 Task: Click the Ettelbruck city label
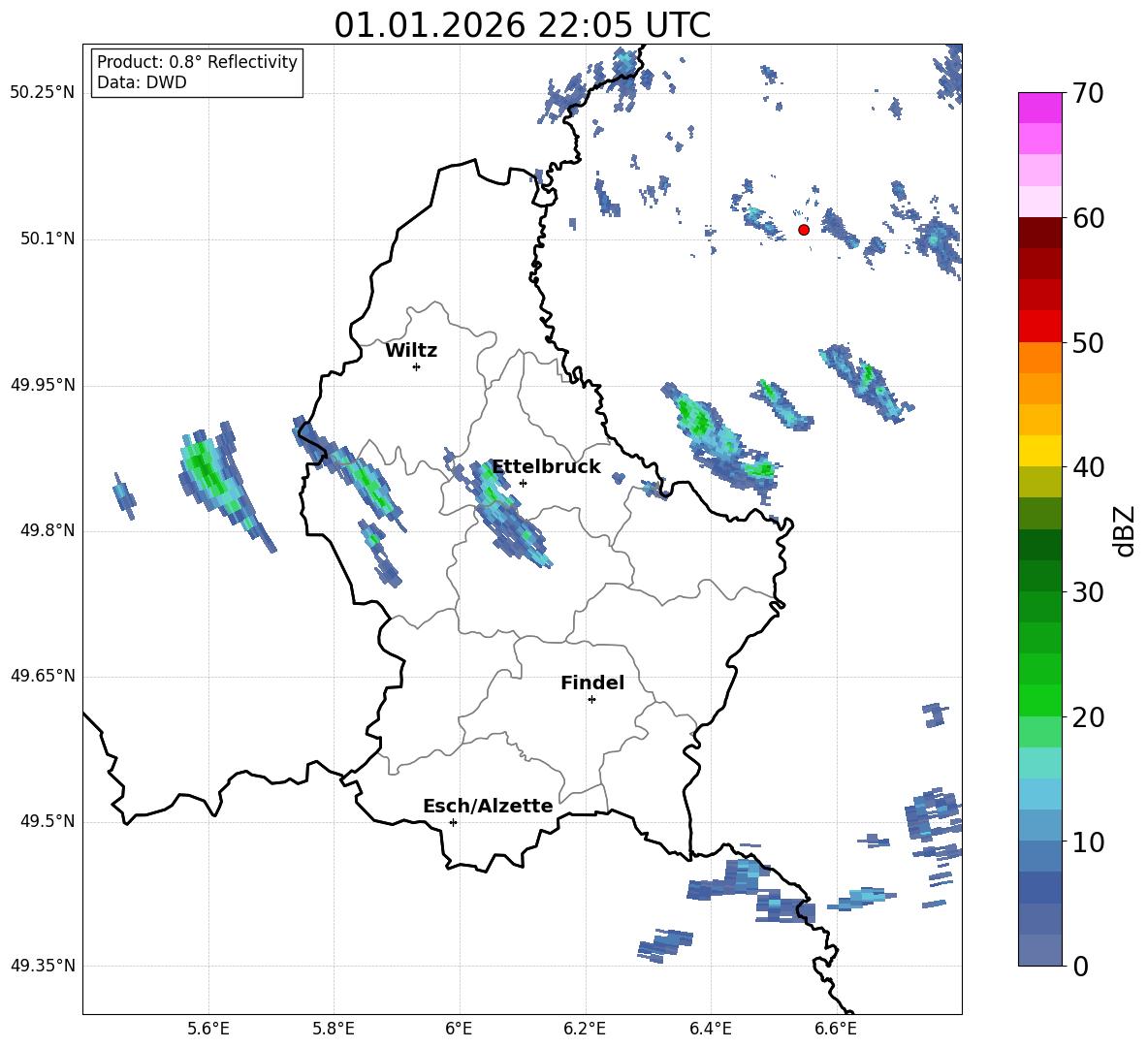[x=546, y=467]
